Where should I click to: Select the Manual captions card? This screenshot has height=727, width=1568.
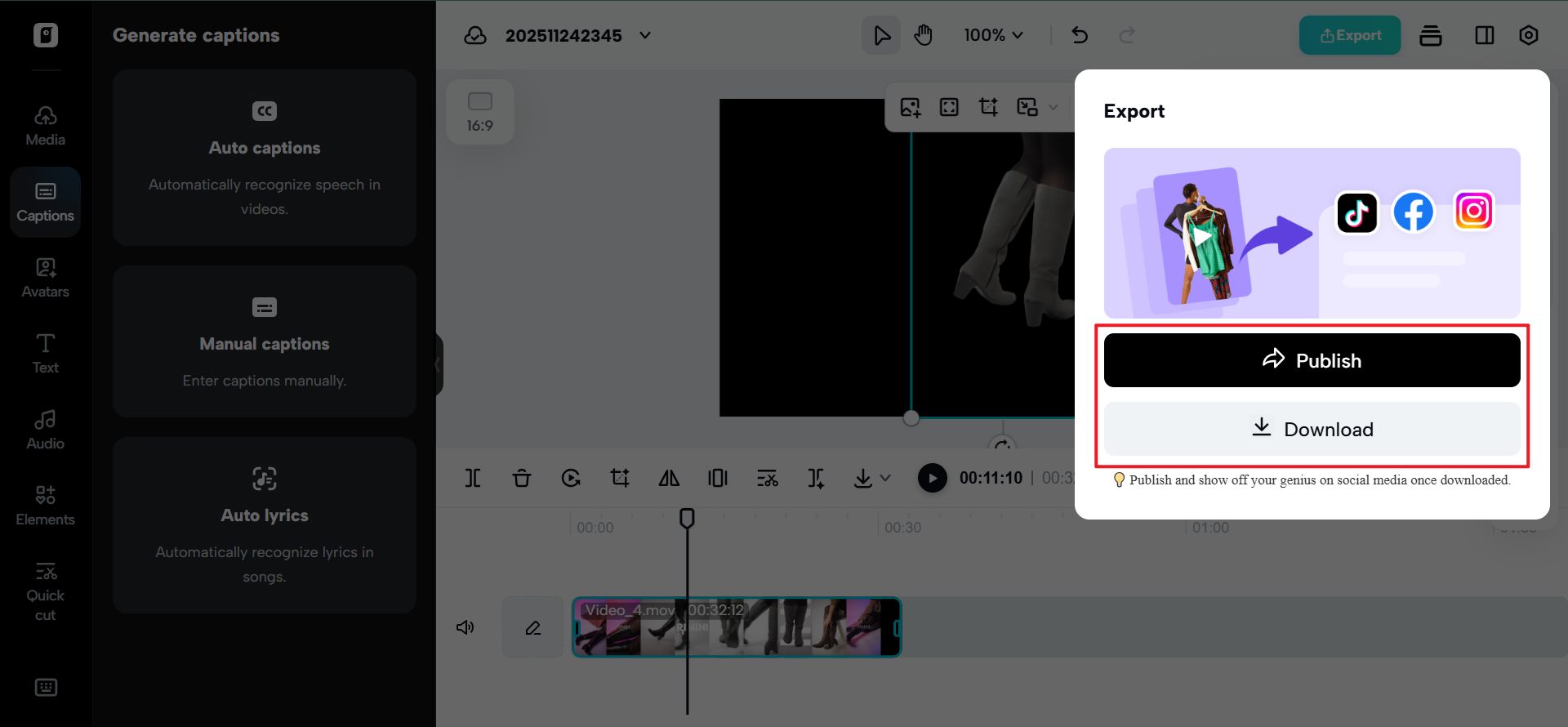pyautogui.click(x=265, y=341)
